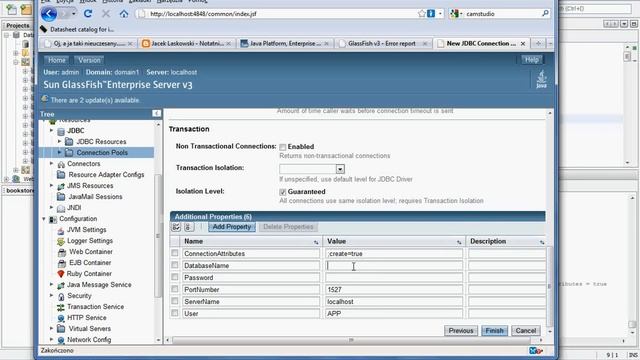
Task: Click the JMS Resources icon
Action: click(x=61, y=186)
